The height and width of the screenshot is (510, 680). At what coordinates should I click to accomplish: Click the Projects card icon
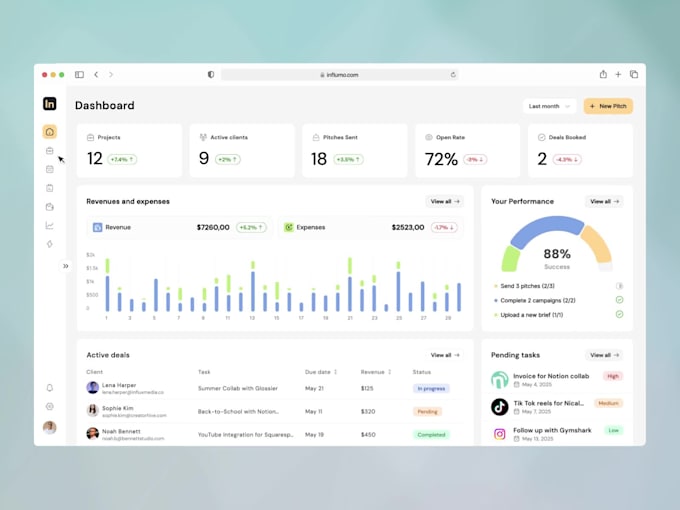[90, 137]
